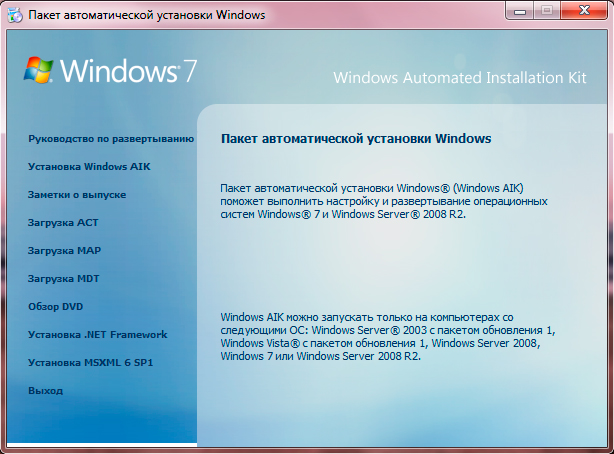Click the Windows 7 flag logo
The height and width of the screenshot is (454, 614).
[38, 70]
